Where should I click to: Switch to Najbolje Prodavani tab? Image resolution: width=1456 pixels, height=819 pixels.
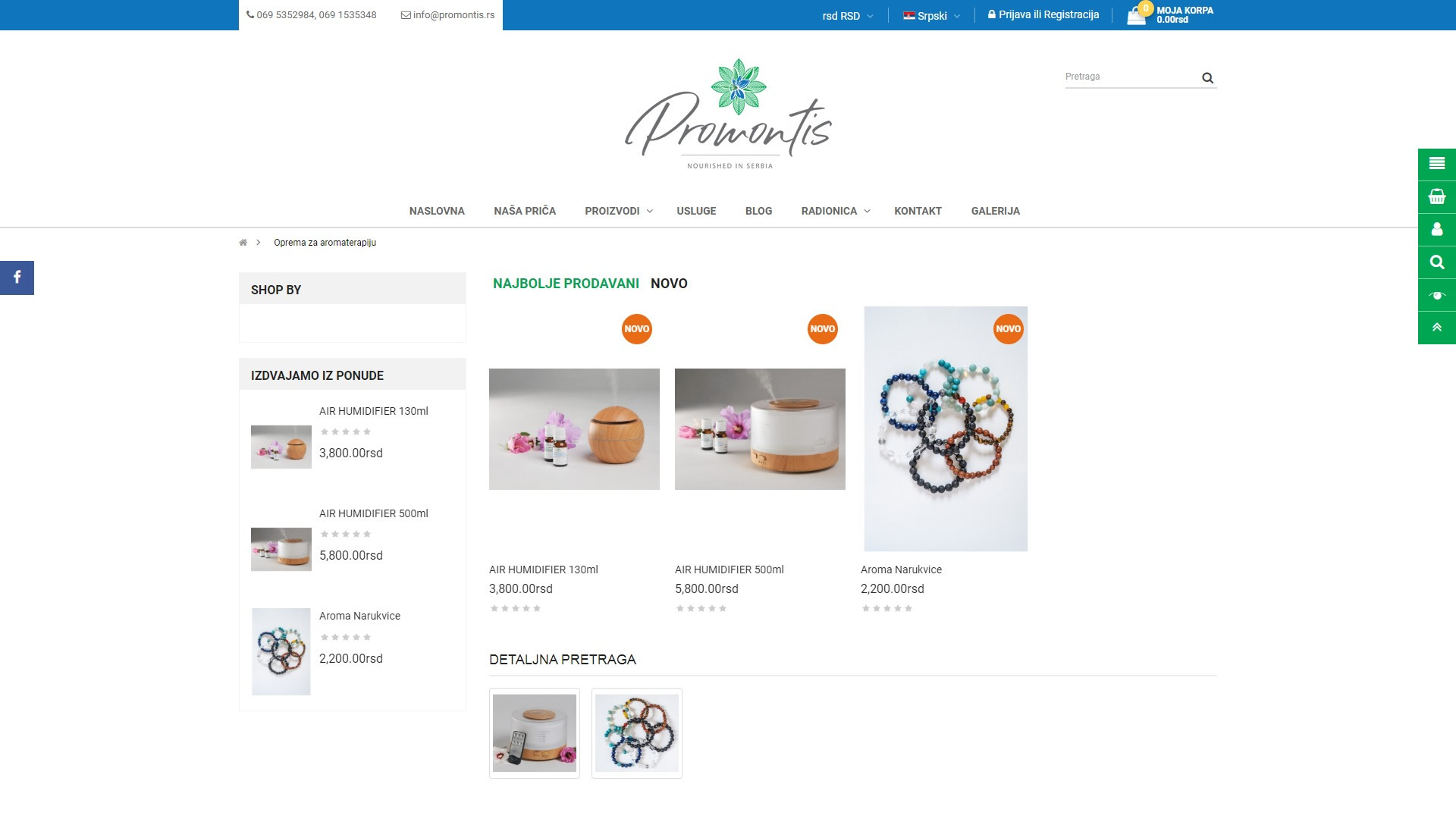tap(566, 284)
